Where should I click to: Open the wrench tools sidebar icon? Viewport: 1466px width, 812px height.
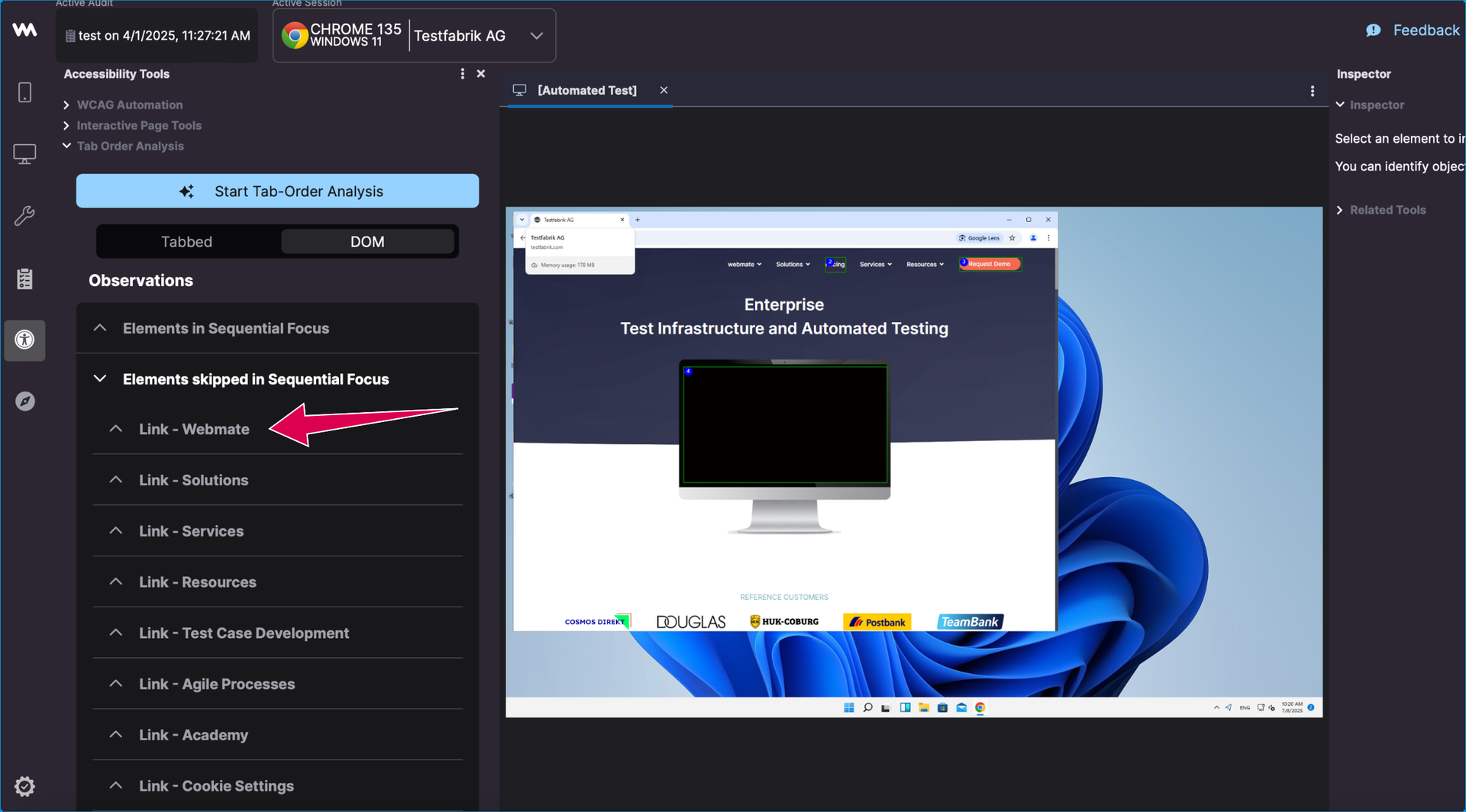24,216
